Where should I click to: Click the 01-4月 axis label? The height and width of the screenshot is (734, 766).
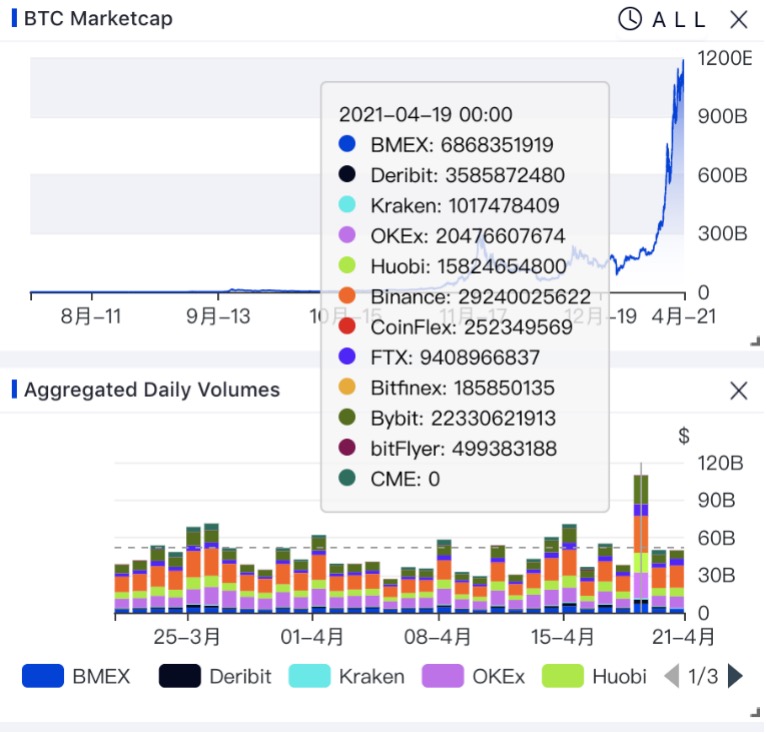point(312,637)
